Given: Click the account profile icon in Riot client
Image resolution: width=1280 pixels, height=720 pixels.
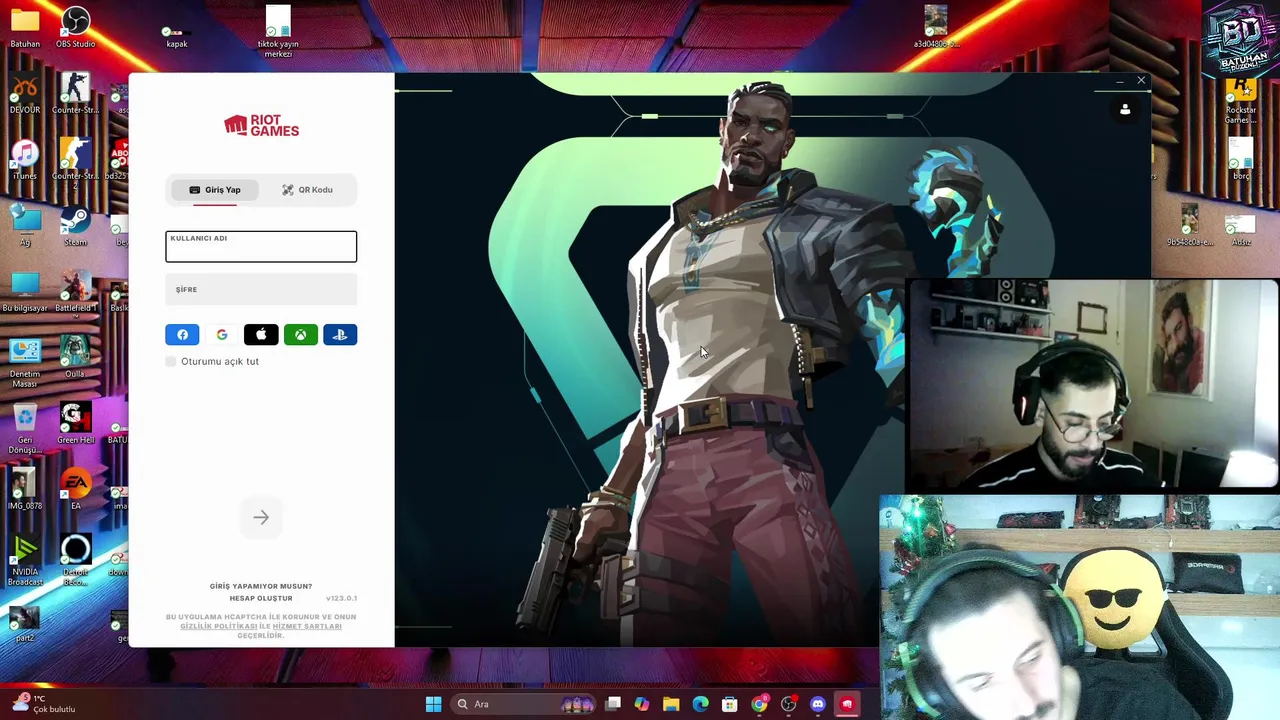Looking at the screenshot, I should pos(1125,110).
